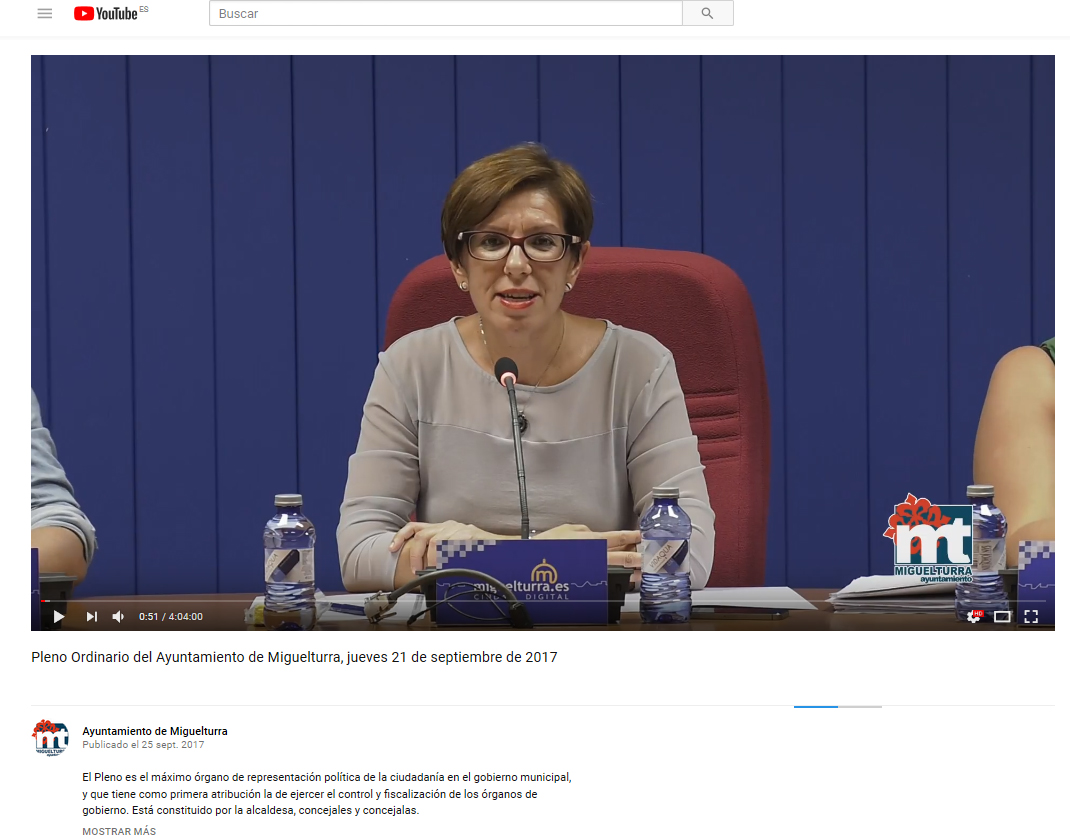Mute the video volume
Viewport: 1070px width, 839px height.
point(118,616)
